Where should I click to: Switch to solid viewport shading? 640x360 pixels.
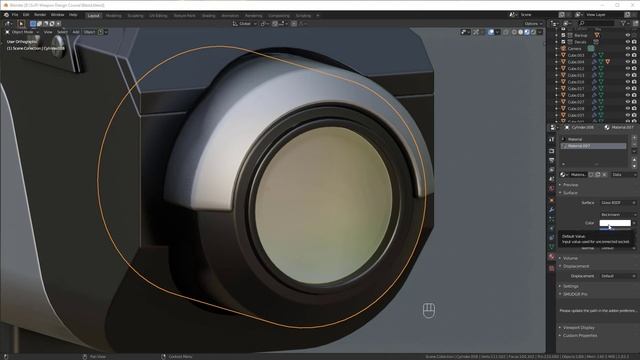coord(520,32)
